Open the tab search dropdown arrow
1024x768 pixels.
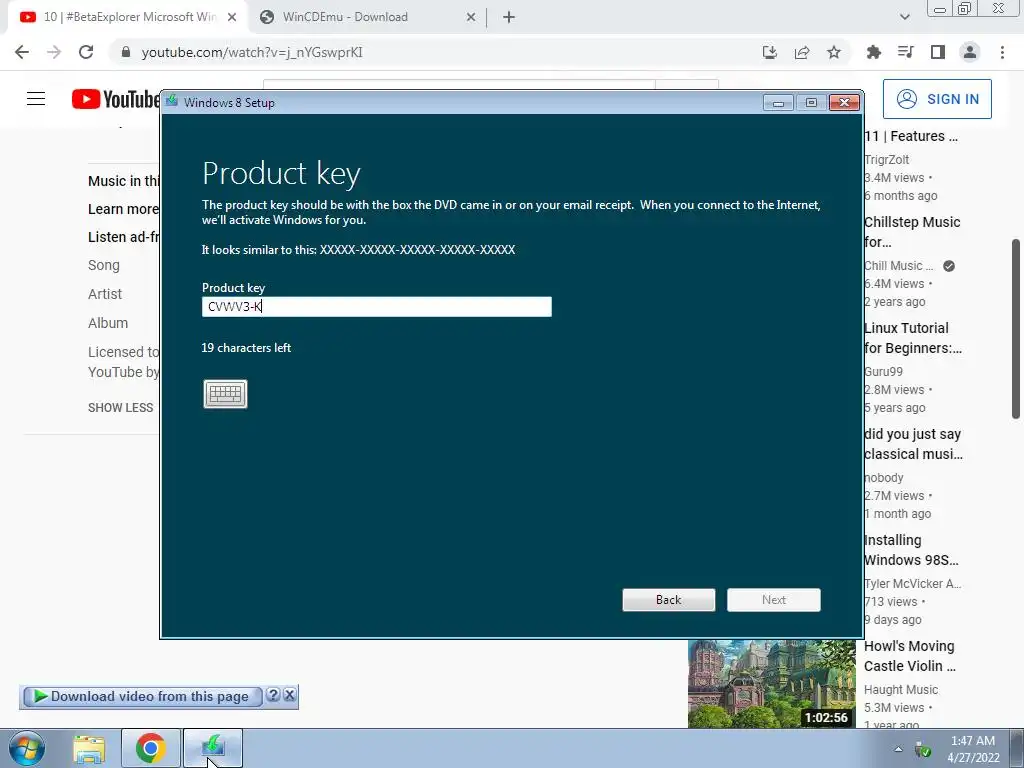(x=904, y=18)
